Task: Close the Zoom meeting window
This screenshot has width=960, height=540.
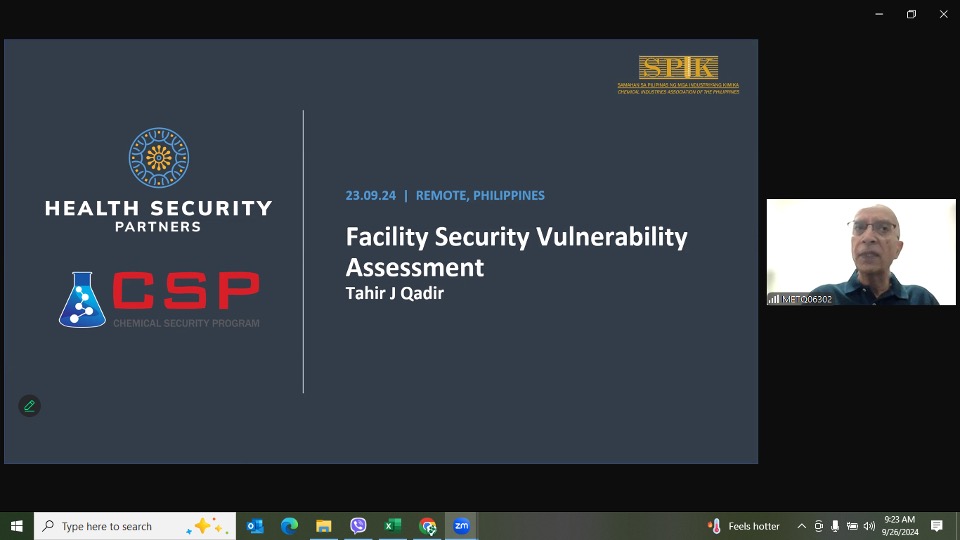Action: (943, 14)
